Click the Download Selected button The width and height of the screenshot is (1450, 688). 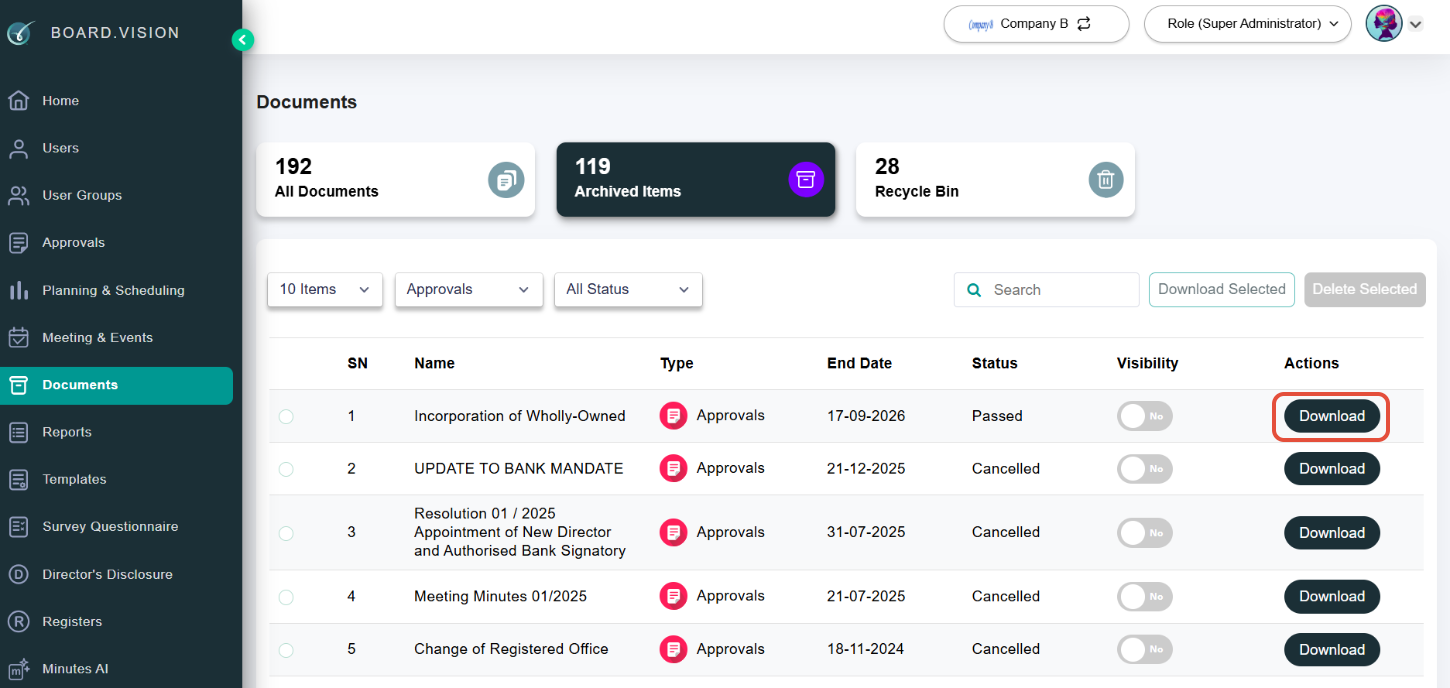pos(1222,290)
